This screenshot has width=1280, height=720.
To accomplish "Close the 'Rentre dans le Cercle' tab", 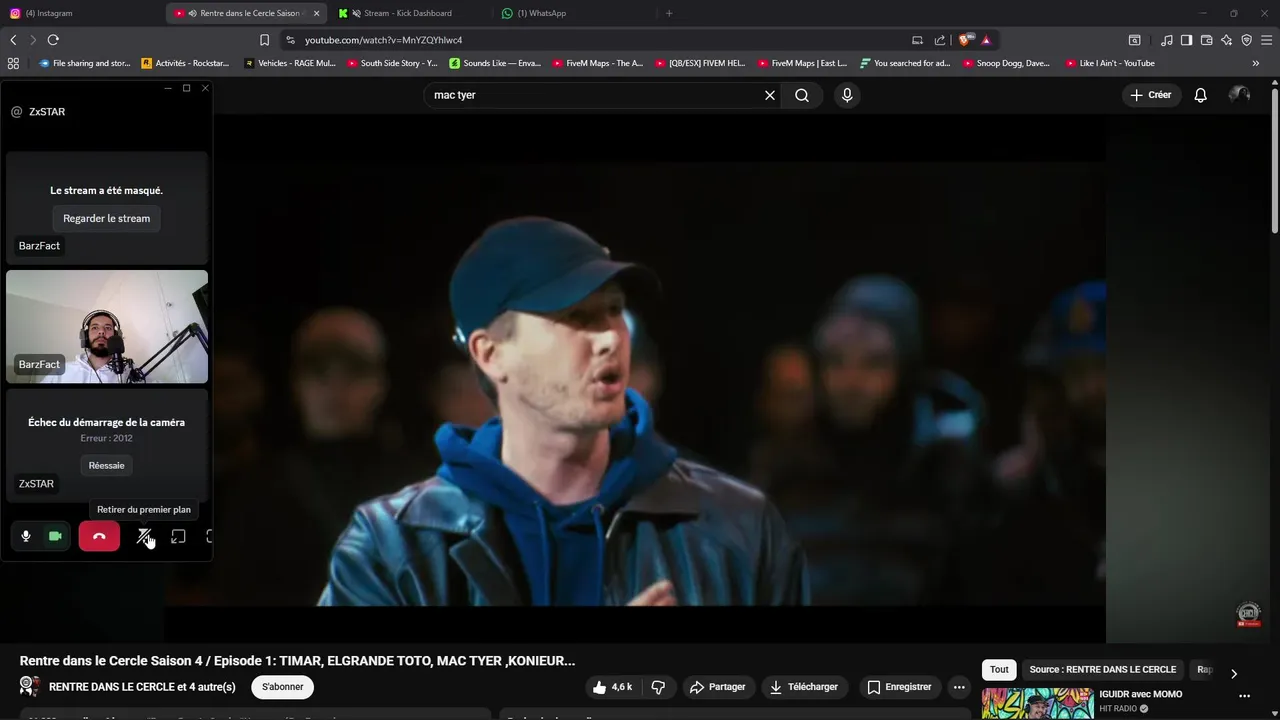I will pyautogui.click(x=316, y=13).
